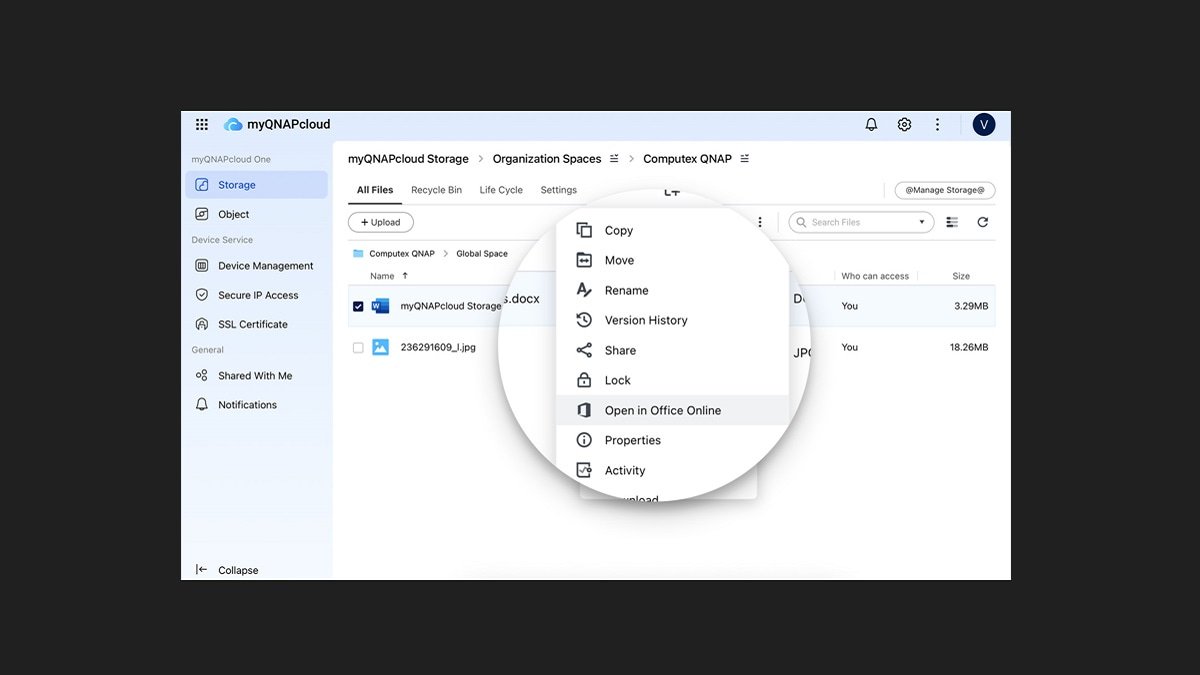Choose Move from the context menu
The height and width of the screenshot is (675, 1200).
pos(672,260)
